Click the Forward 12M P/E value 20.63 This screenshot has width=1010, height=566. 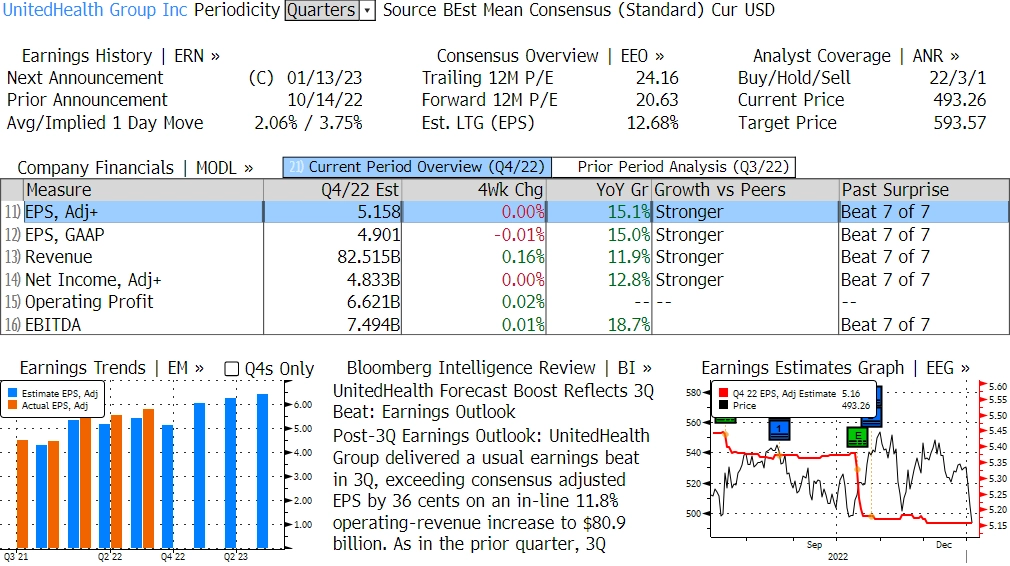tap(657, 100)
